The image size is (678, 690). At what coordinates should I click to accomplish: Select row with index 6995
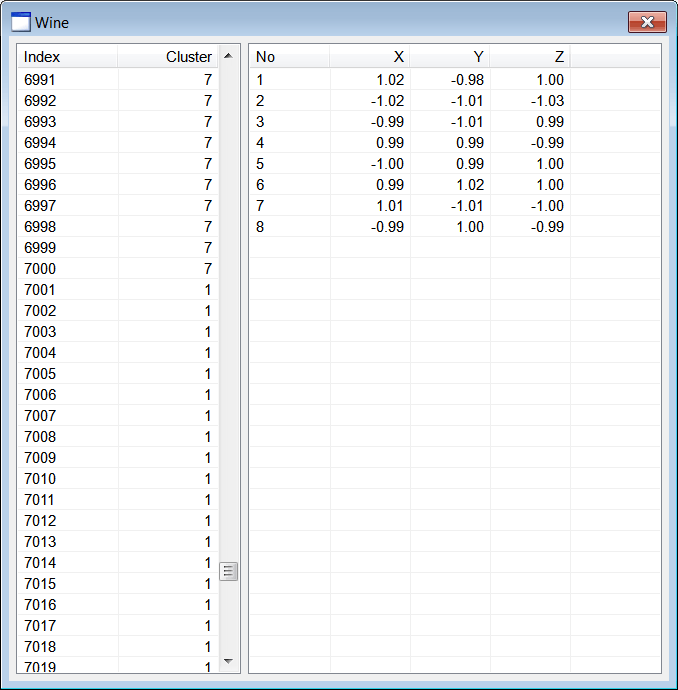click(118, 164)
